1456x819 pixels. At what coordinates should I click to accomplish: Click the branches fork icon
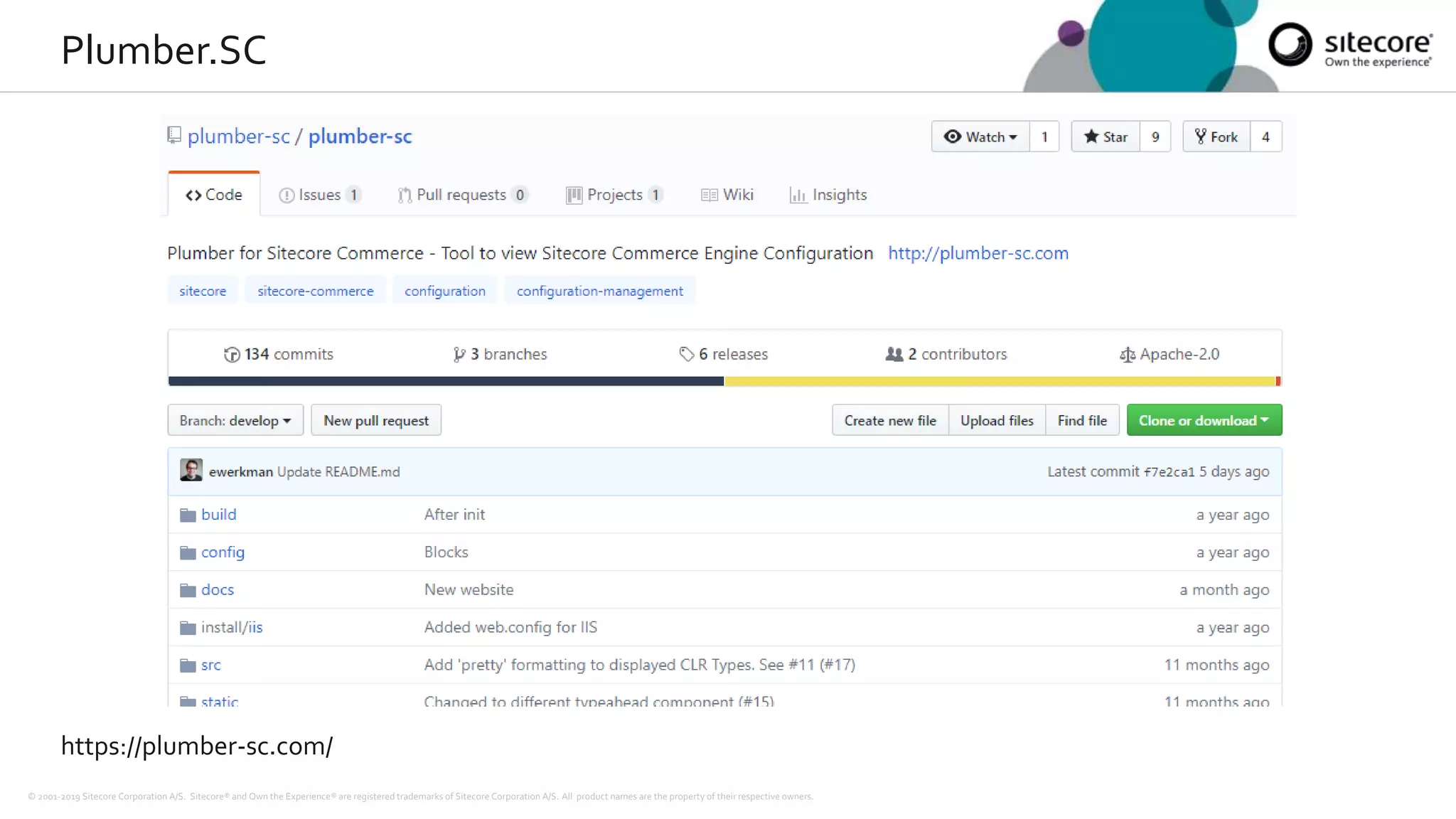point(459,354)
